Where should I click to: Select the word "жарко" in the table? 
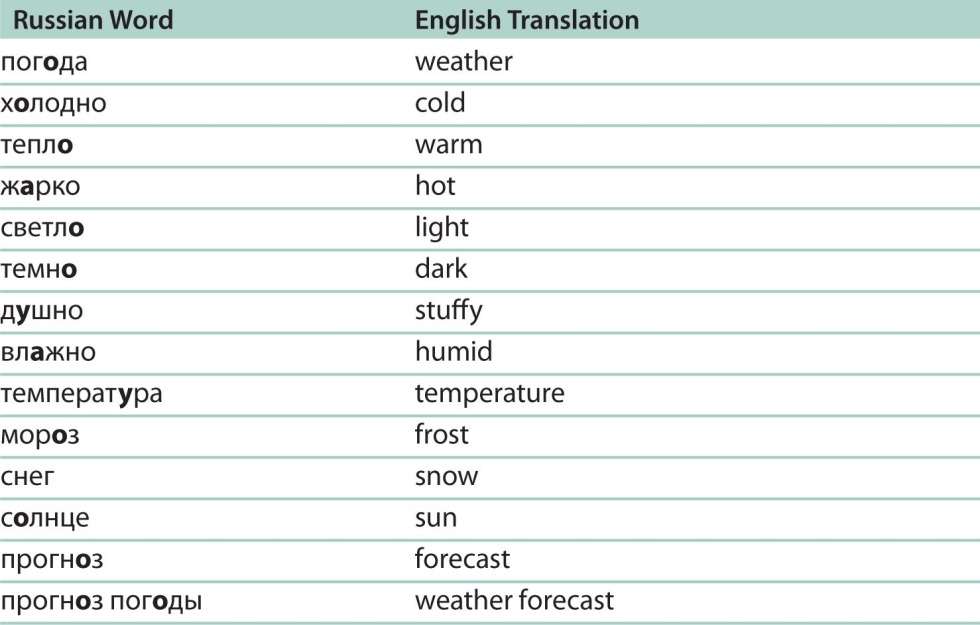point(41,186)
